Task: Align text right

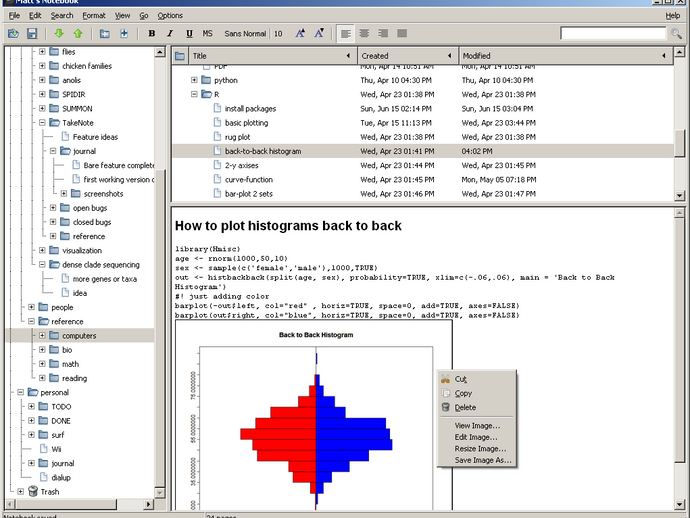Action: [383, 33]
